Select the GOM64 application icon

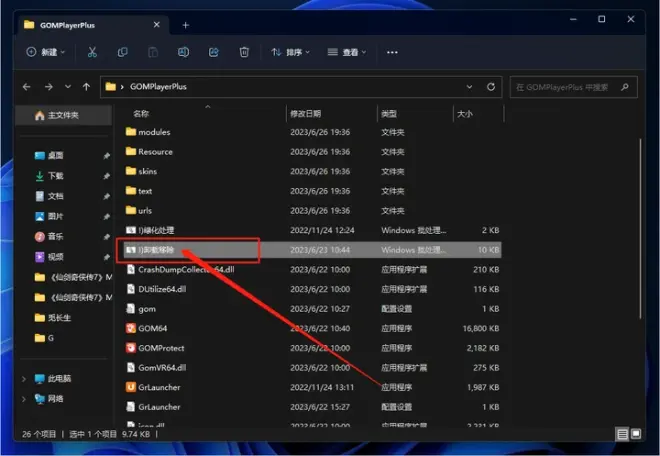pos(131,328)
